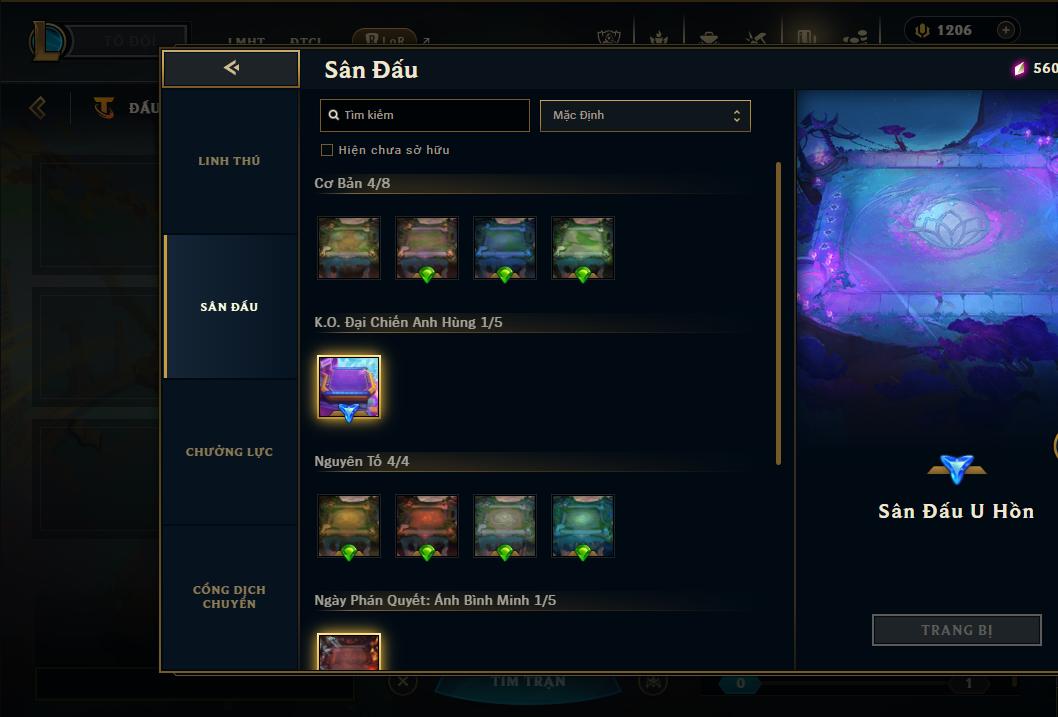Viewport: 1058px width, 717px height.
Task: Click the dropdown arrows on Mặc Định
Action: coord(737,116)
